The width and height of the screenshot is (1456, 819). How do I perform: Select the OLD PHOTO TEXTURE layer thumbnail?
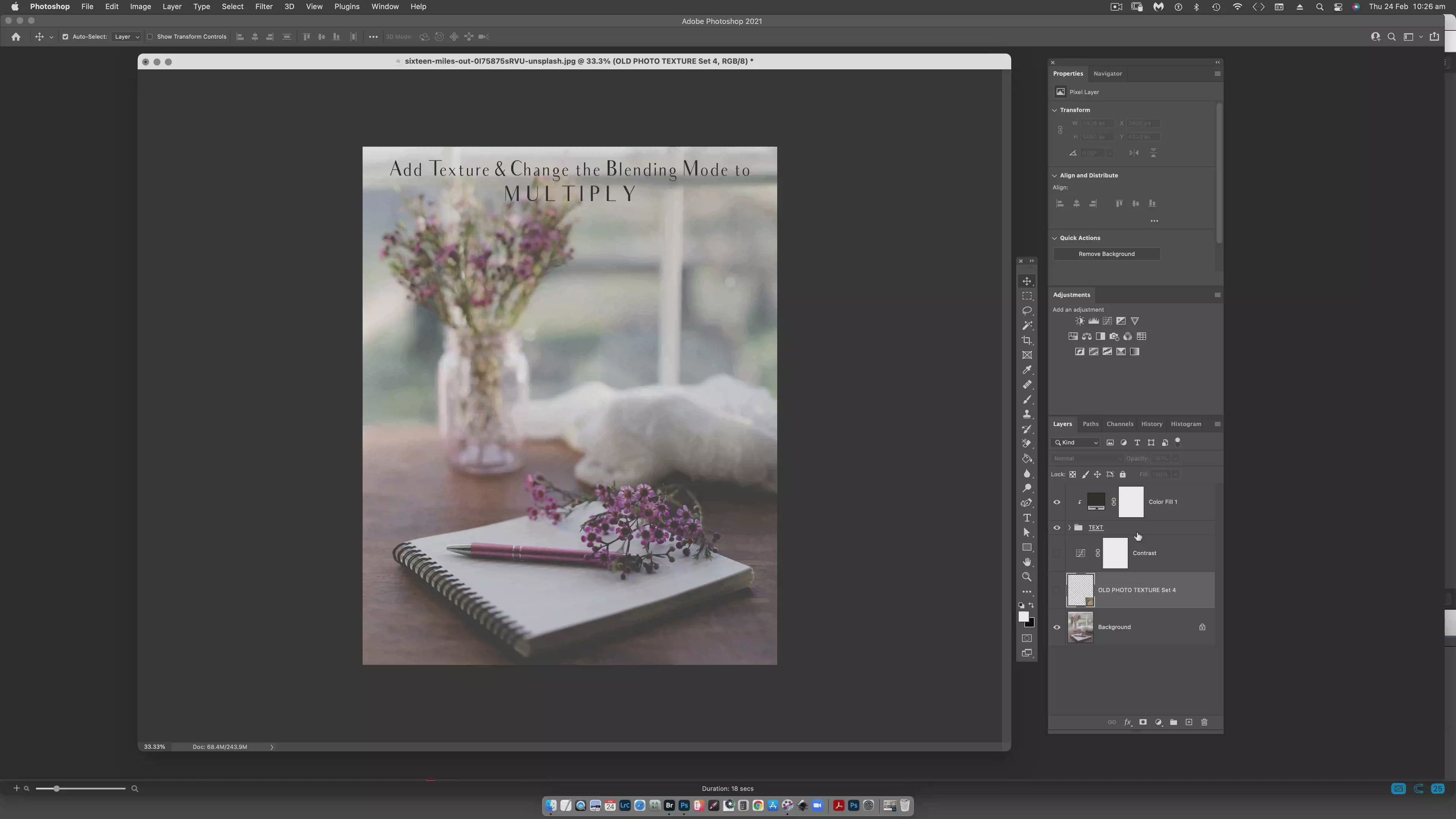click(1080, 590)
